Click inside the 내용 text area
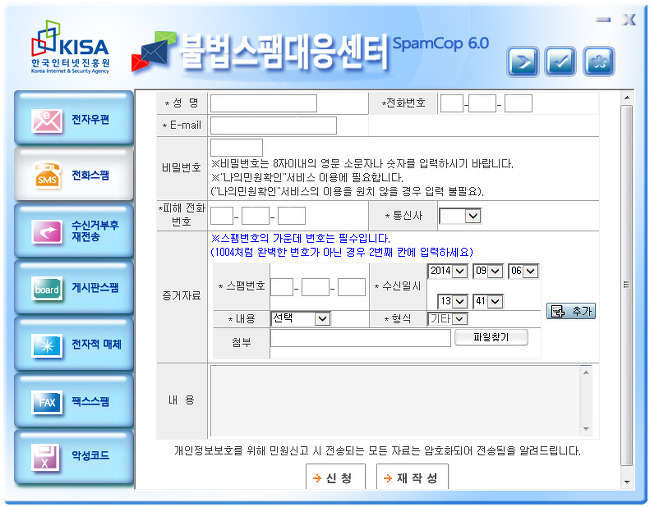The image size is (650, 507). (395, 400)
